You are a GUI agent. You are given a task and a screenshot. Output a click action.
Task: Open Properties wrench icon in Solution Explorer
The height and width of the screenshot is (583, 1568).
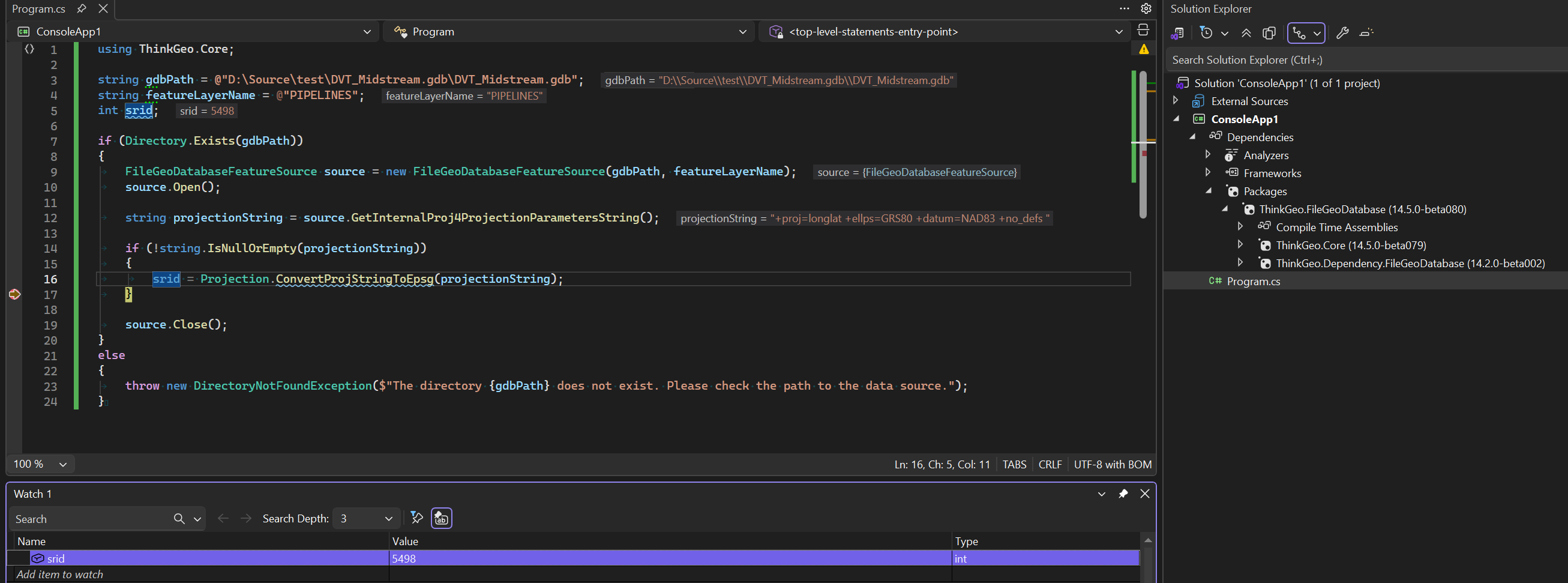1342,33
